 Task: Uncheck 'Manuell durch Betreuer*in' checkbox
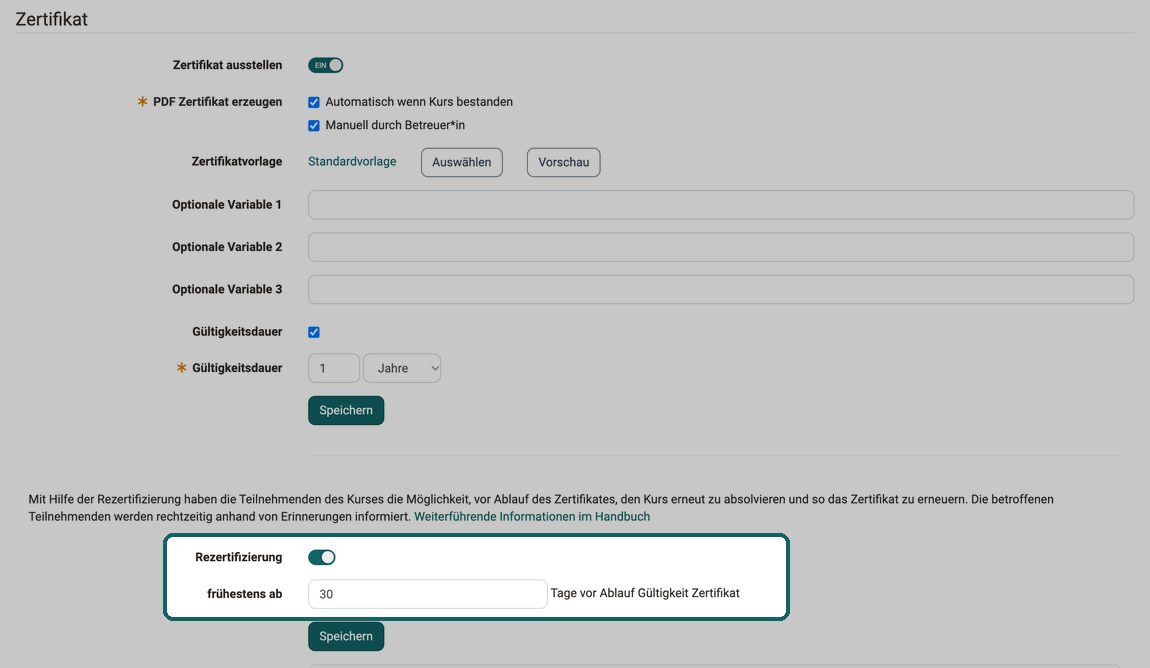(314, 125)
